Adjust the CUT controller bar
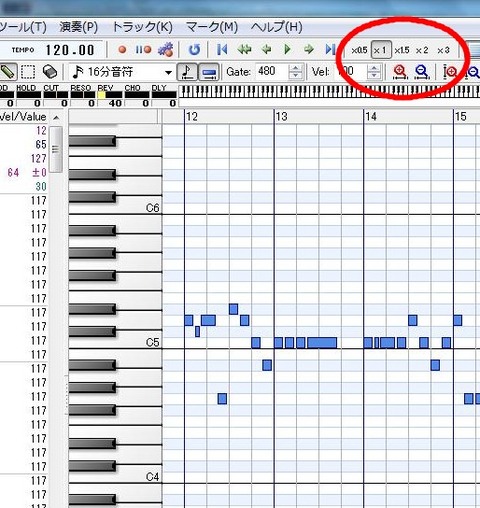Viewport: 480px width, 508px height. point(56,95)
